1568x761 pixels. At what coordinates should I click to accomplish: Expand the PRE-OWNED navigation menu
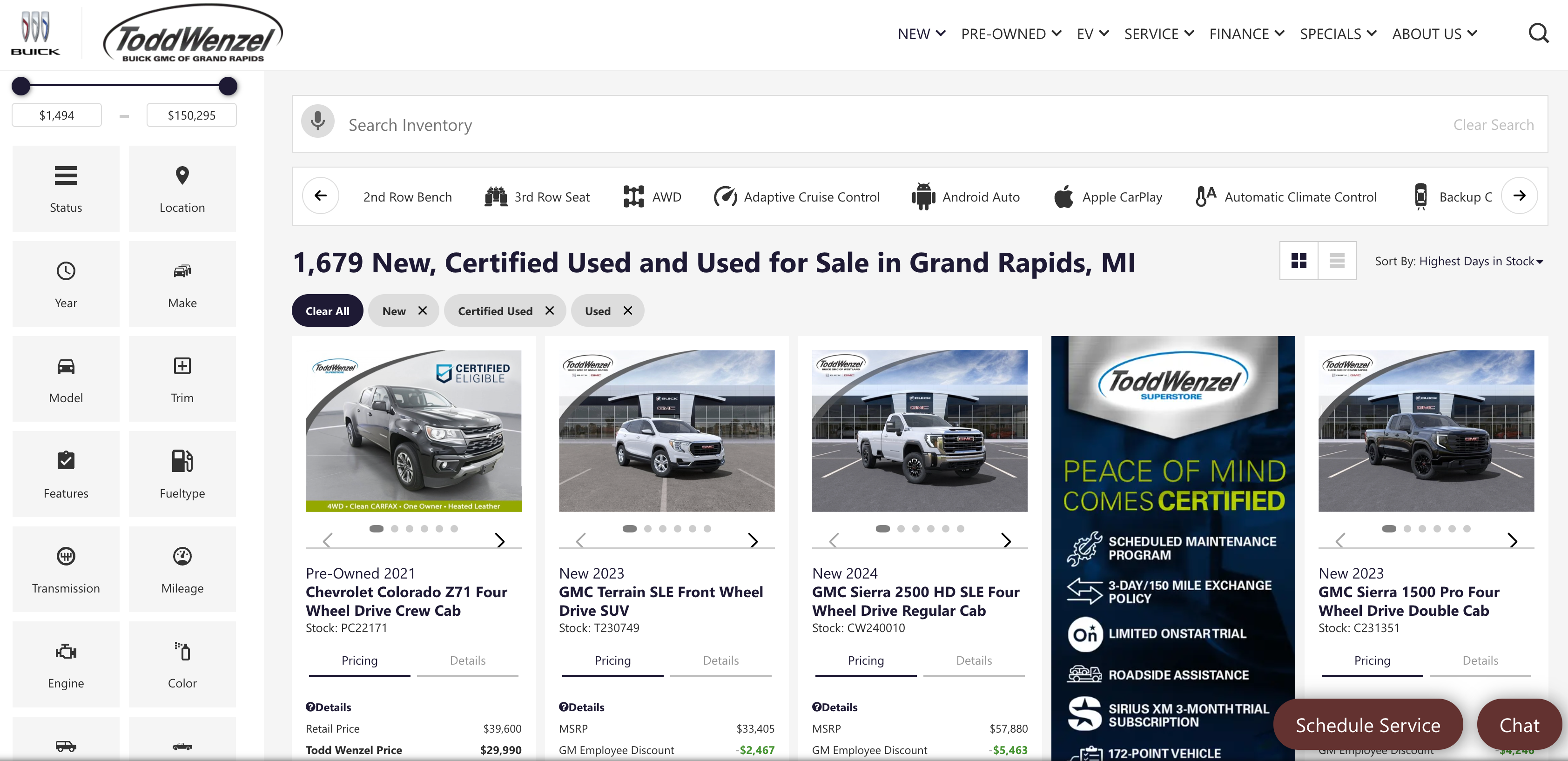[1011, 34]
